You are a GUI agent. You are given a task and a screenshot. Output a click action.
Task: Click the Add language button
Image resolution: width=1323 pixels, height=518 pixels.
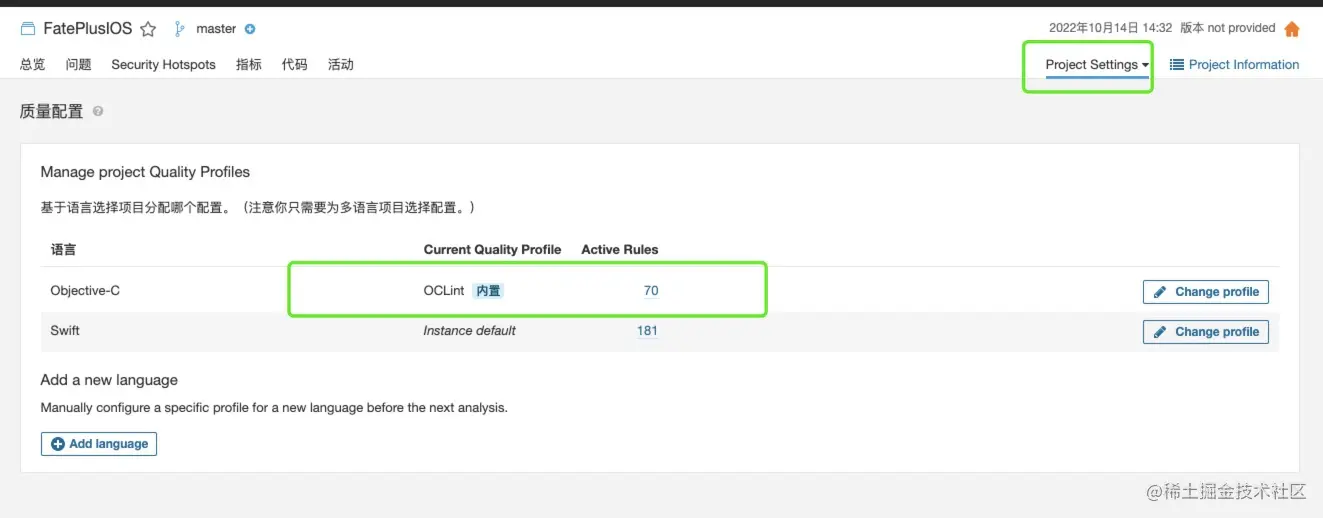[x=99, y=444]
